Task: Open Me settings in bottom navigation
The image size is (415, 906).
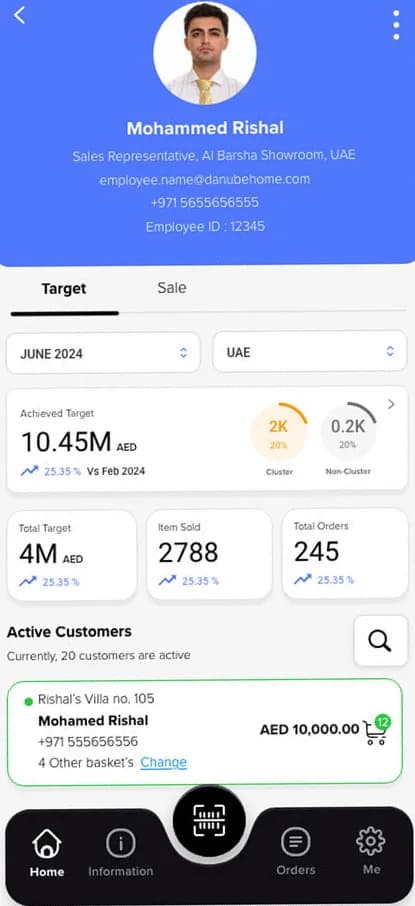Action: tap(371, 851)
